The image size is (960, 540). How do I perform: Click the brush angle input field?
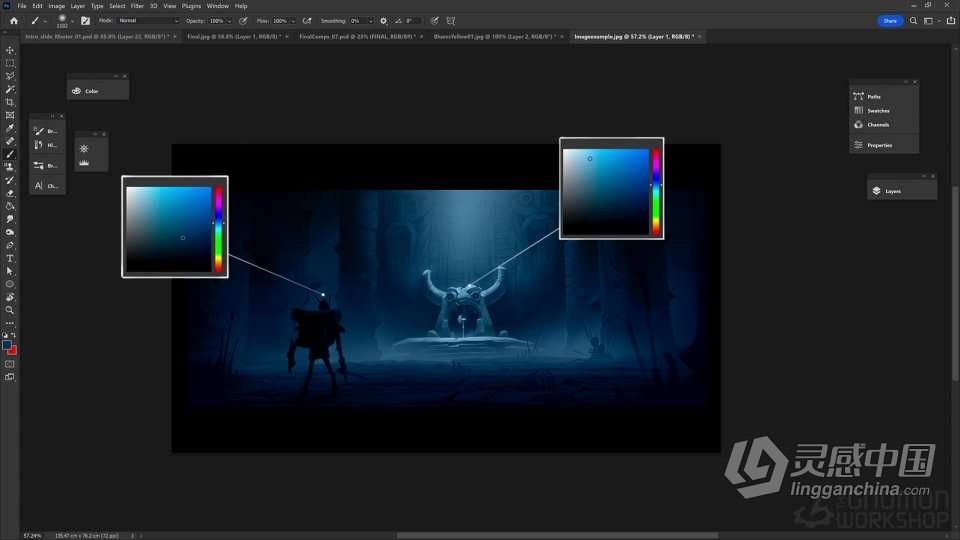[413, 21]
